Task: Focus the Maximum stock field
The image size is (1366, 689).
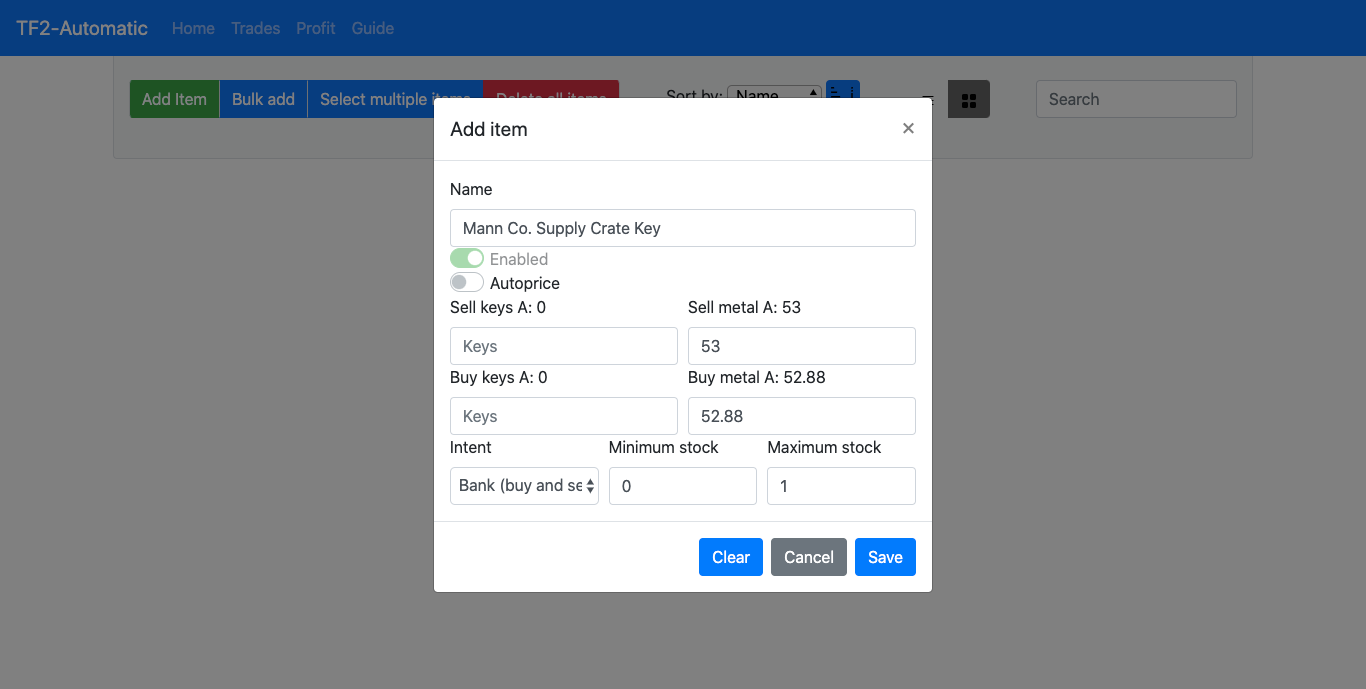Action: 841,486
